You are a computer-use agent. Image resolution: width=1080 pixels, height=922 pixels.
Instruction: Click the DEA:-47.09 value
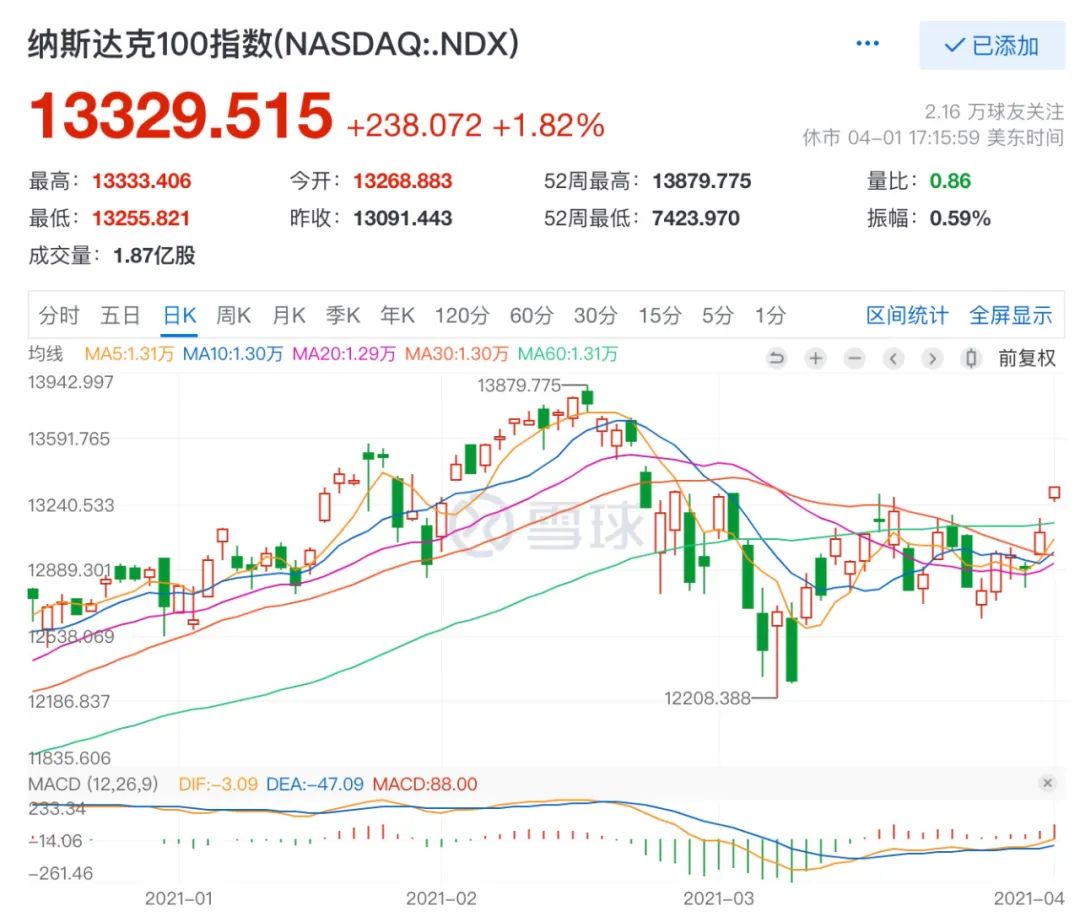coord(315,784)
